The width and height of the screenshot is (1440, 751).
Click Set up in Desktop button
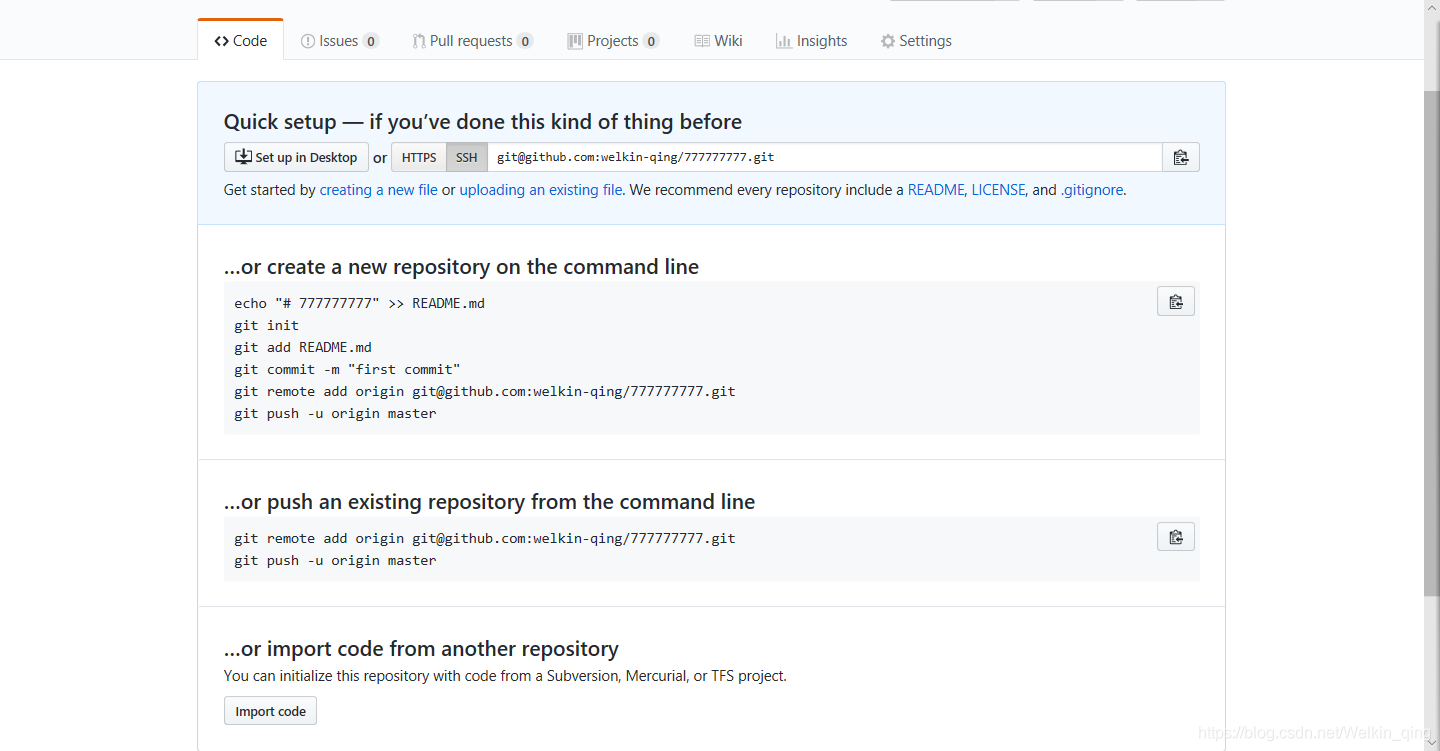(296, 157)
